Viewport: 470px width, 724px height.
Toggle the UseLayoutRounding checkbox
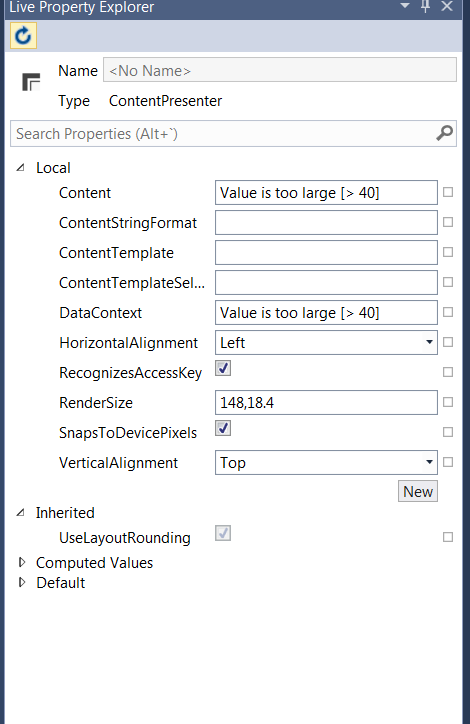point(223,533)
